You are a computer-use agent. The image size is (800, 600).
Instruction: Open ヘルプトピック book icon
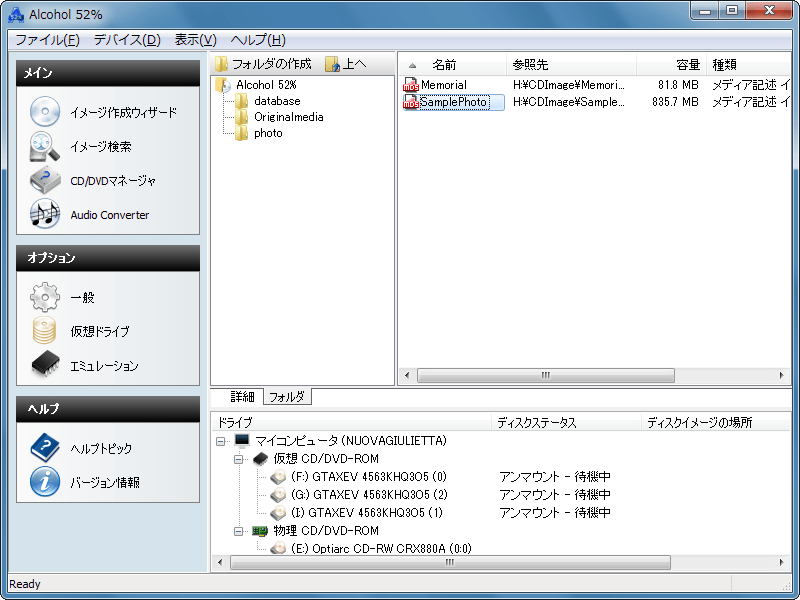point(45,447)
